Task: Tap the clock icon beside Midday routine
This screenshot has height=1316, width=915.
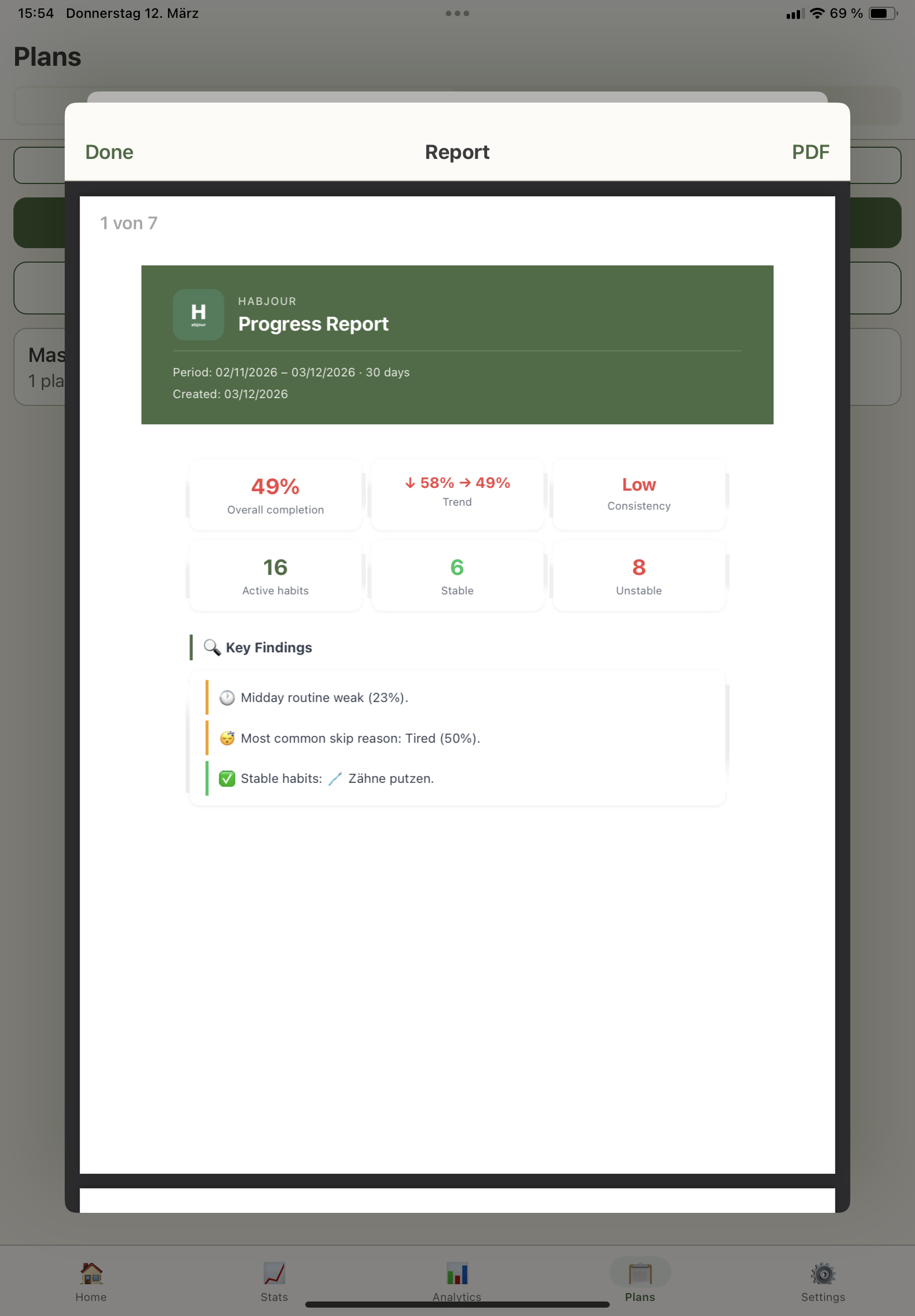Action: 227,697
